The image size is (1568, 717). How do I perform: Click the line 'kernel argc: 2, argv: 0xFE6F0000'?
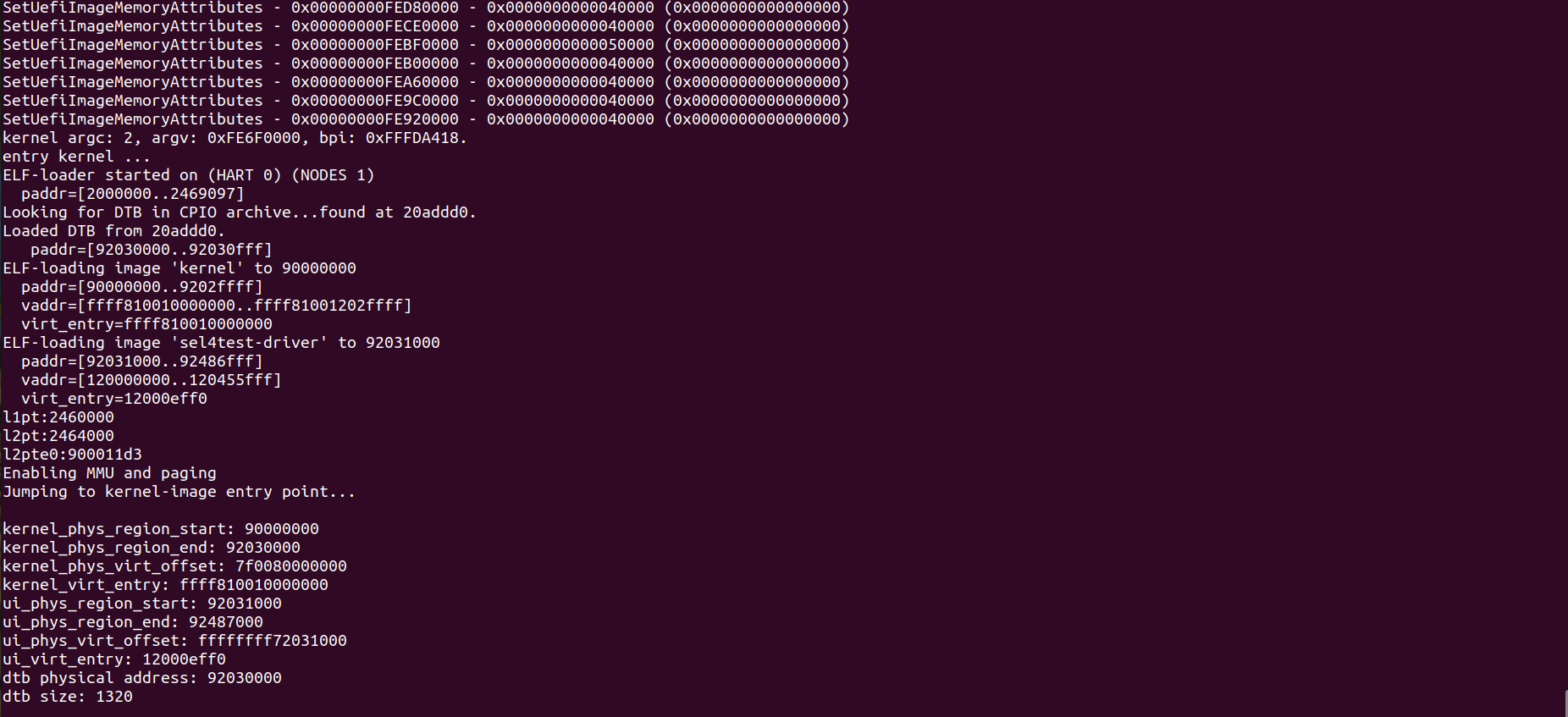(x=235, y=138)
